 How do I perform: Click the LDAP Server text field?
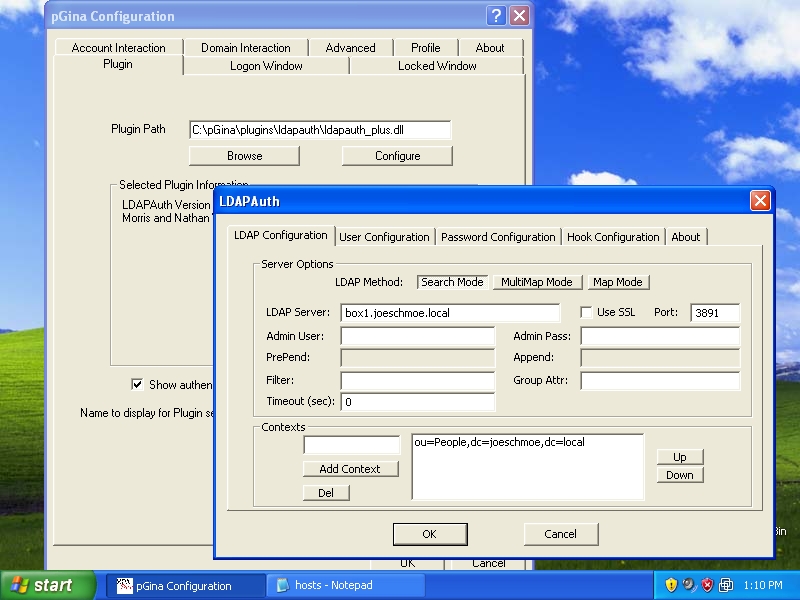pos(450,313)
